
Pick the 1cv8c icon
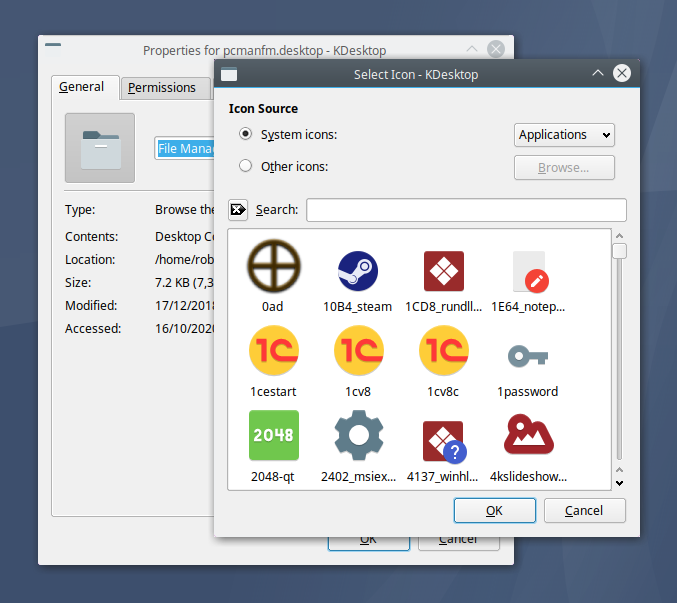443,350
